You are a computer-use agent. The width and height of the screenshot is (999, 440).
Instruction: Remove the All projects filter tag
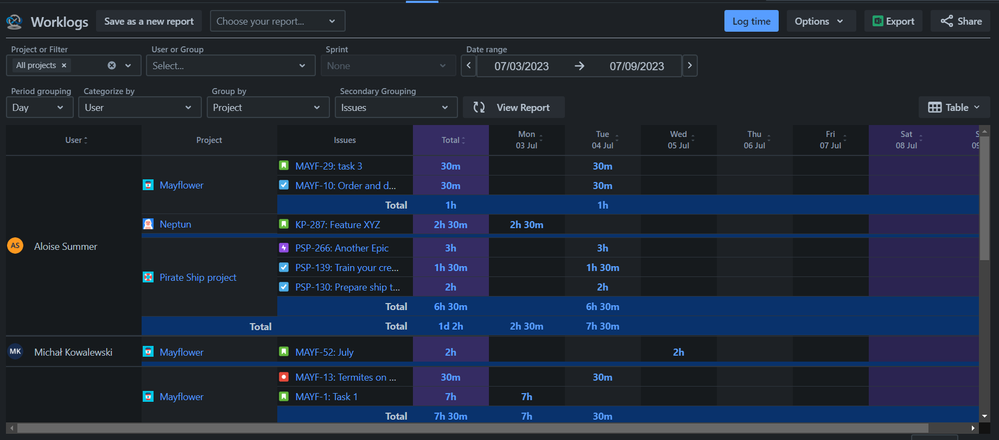65,66
